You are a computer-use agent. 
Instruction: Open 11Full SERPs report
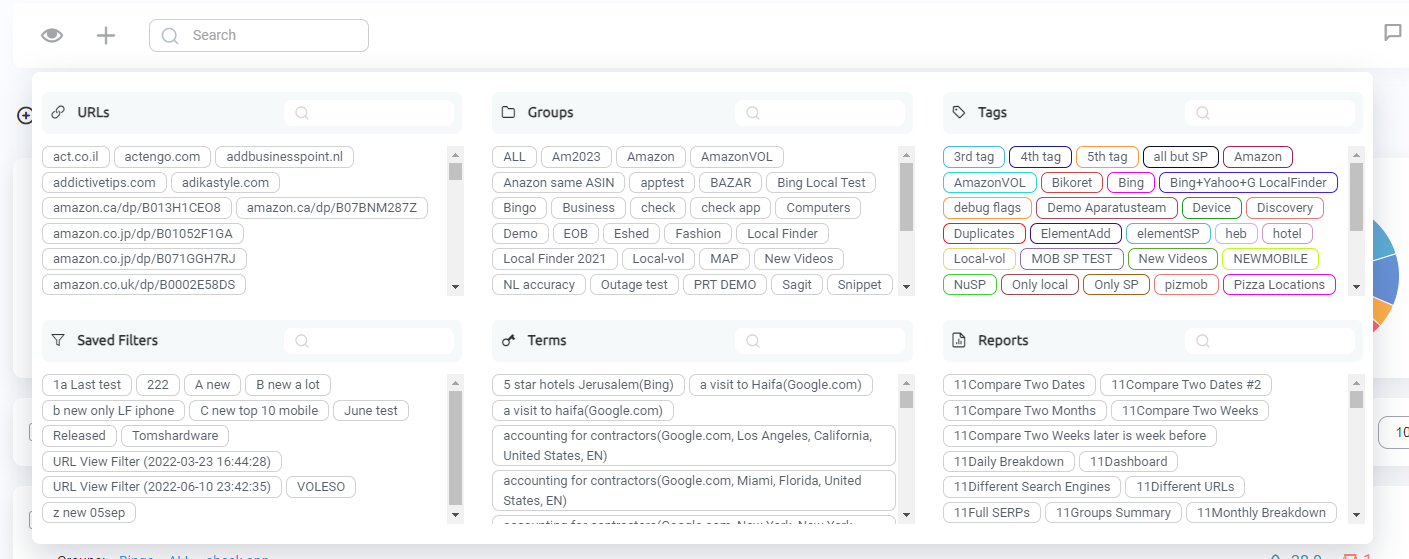(992, 512)
